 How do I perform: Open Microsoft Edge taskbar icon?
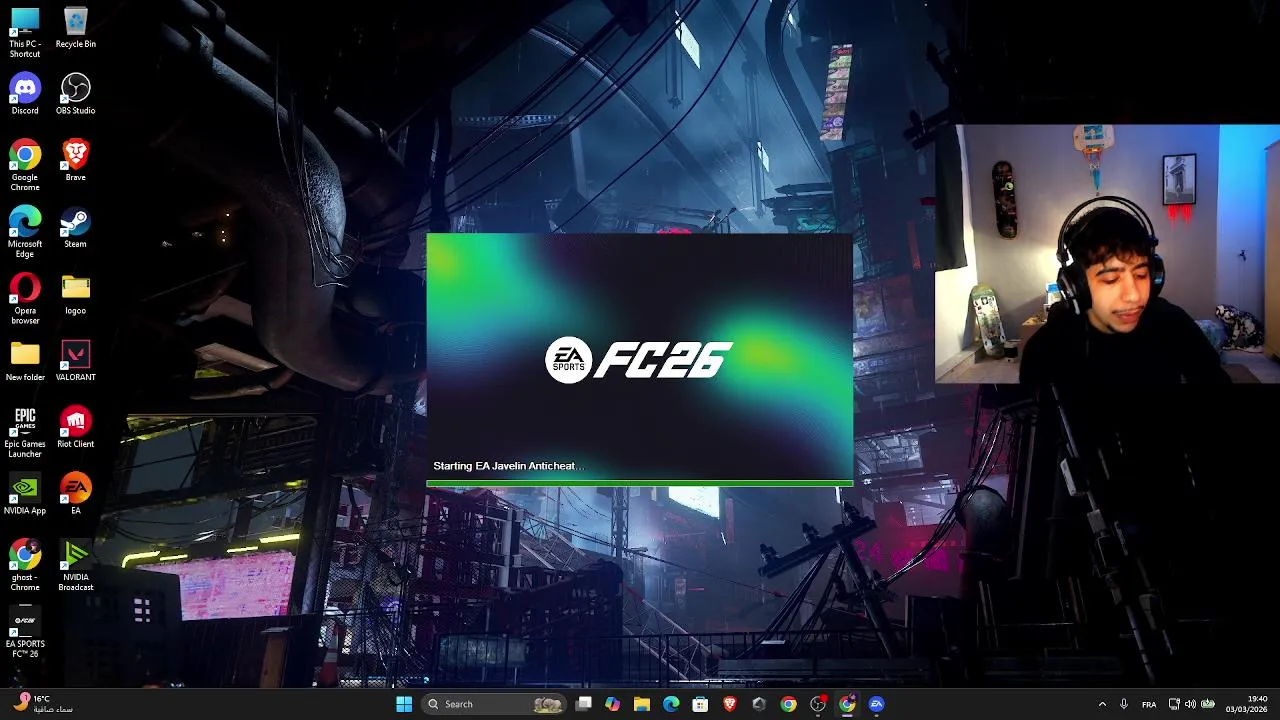click(671, 704)
